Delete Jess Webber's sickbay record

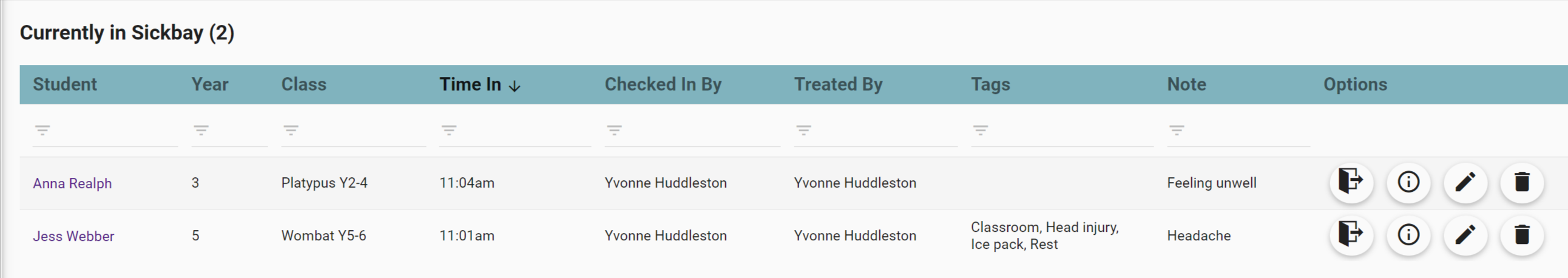pyautogui.click(x=1522, y=236)
